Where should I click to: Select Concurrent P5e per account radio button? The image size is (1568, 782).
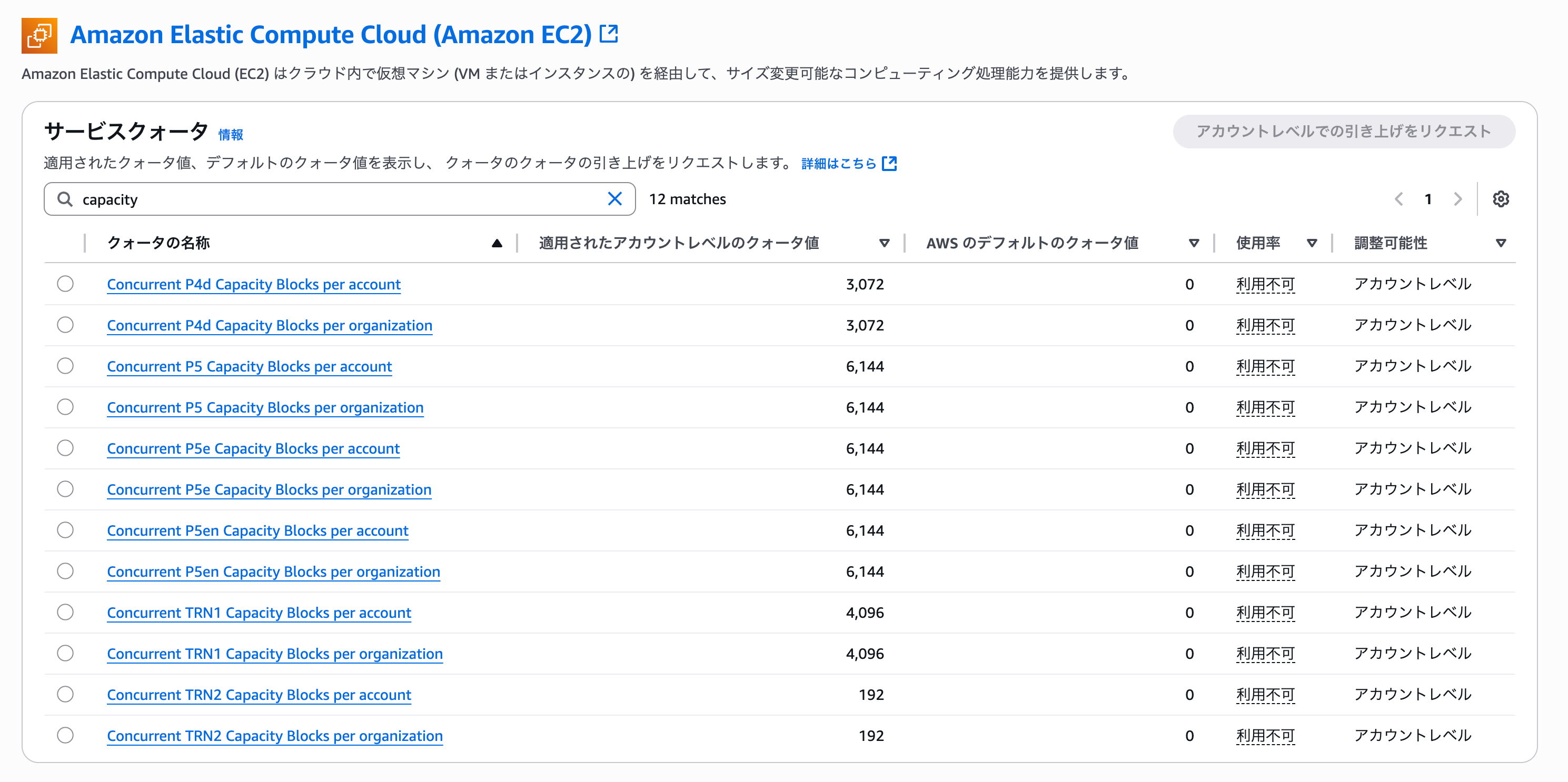click(65, 448)
